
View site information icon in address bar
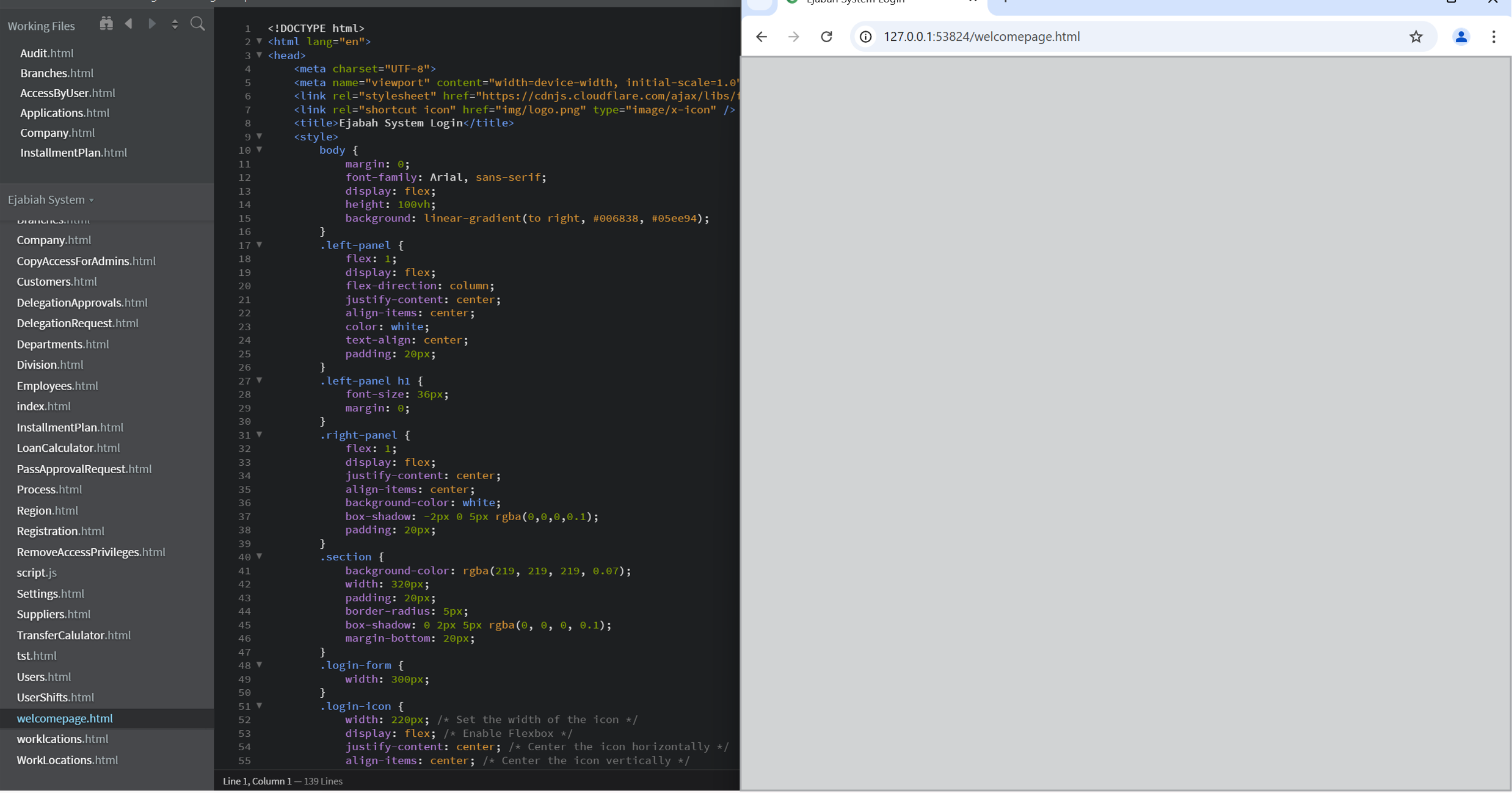865,37
